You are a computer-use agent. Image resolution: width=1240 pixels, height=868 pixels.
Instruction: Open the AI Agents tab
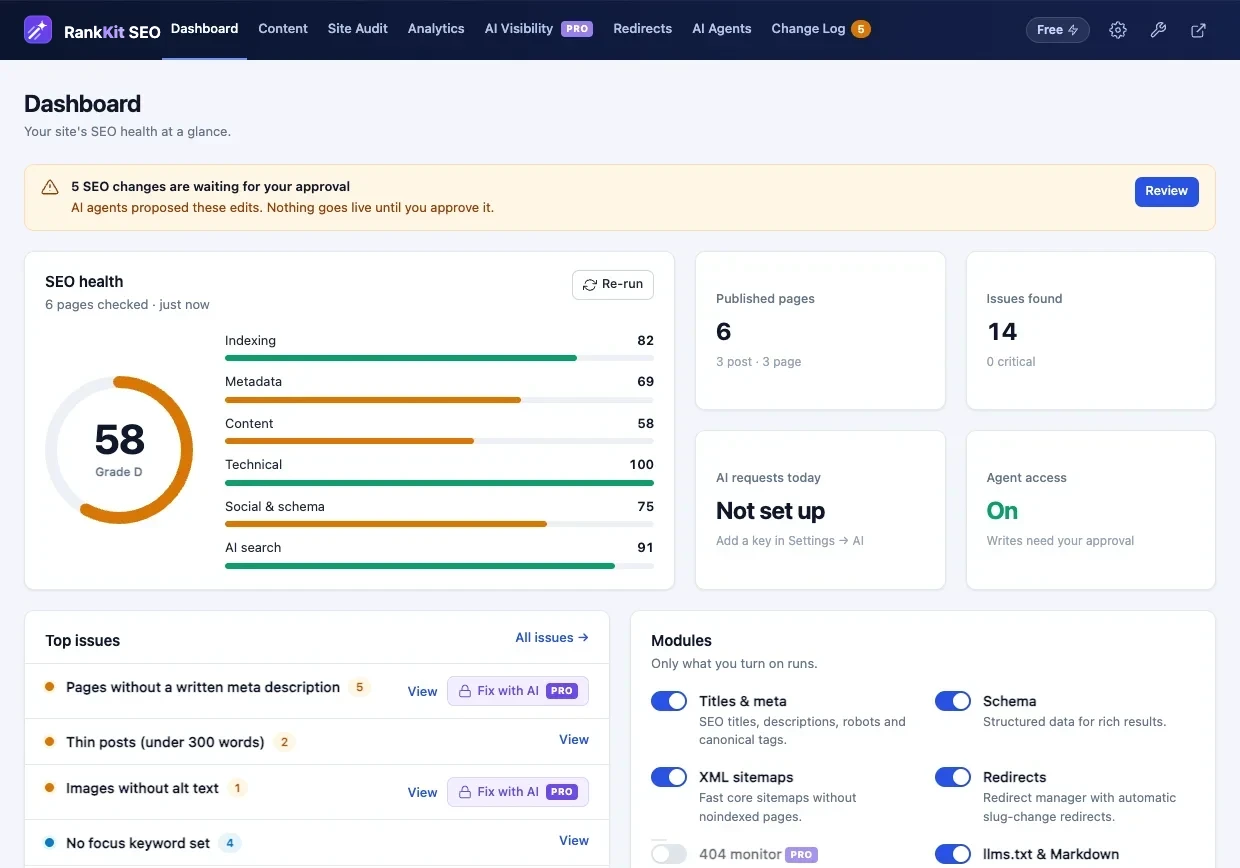click(x=722, y=29)
